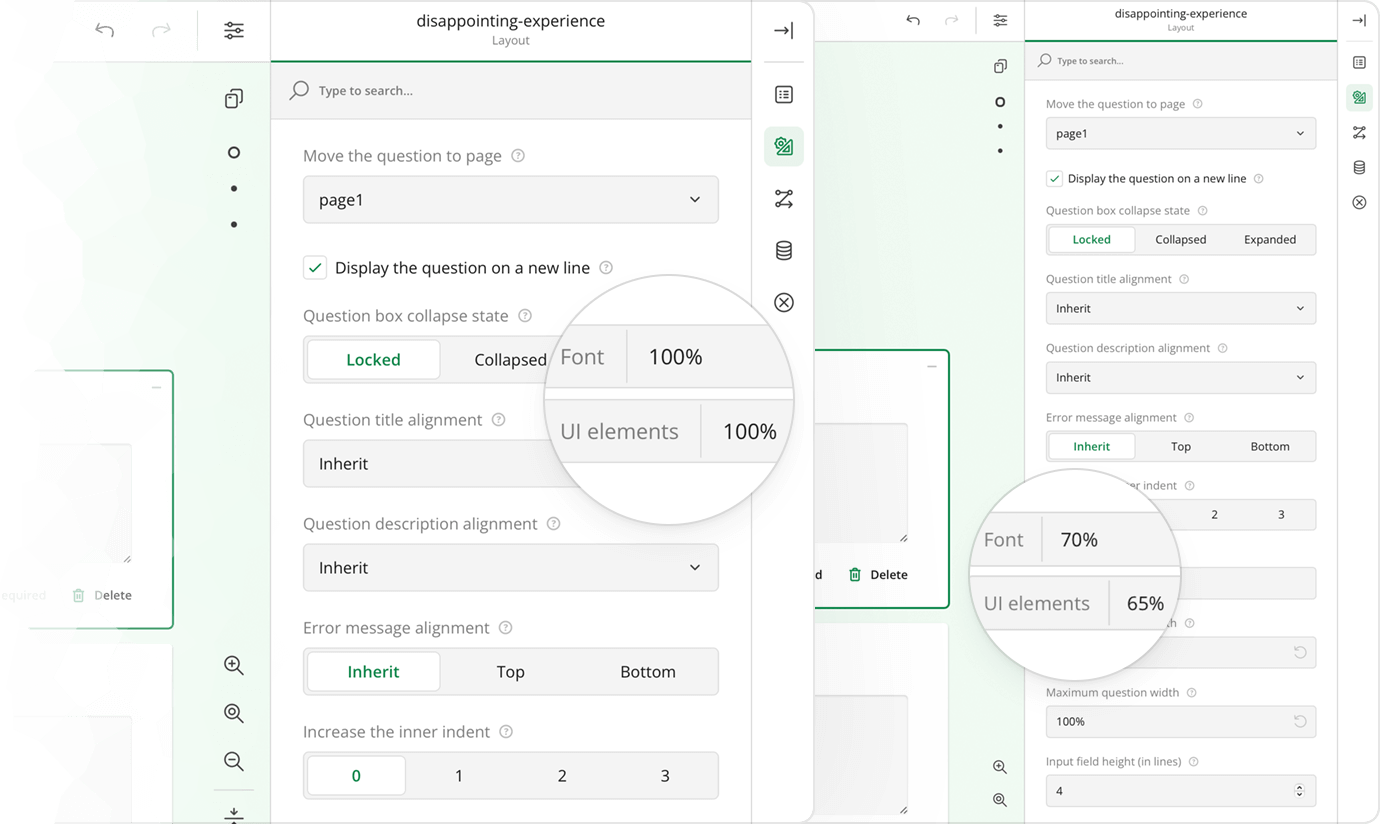The height and width of the screenshot is (824, 1380).
Task: Click the undo arrow icon
Action: [104, 30]
